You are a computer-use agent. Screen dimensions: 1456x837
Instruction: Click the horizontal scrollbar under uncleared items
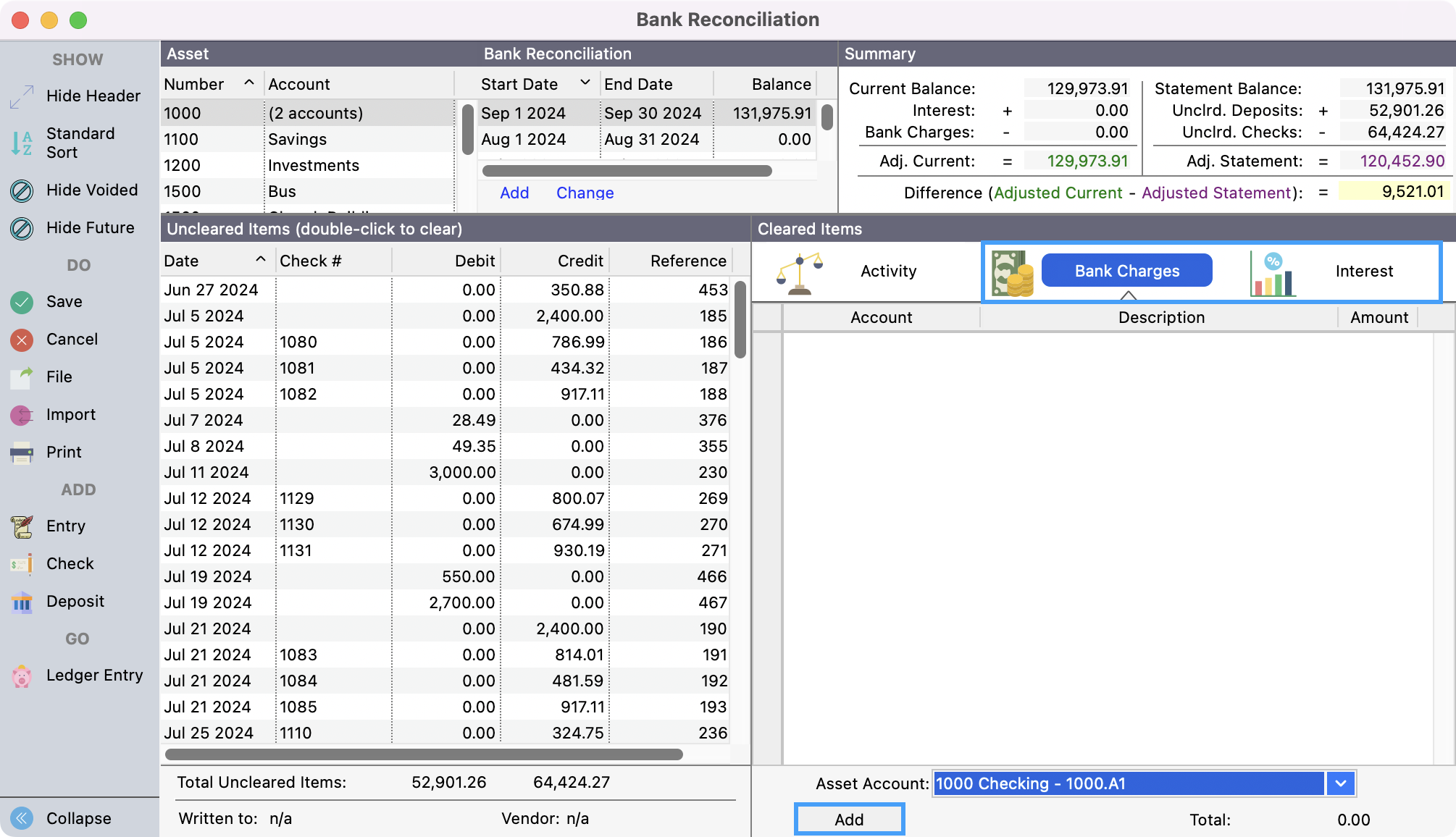424,754
